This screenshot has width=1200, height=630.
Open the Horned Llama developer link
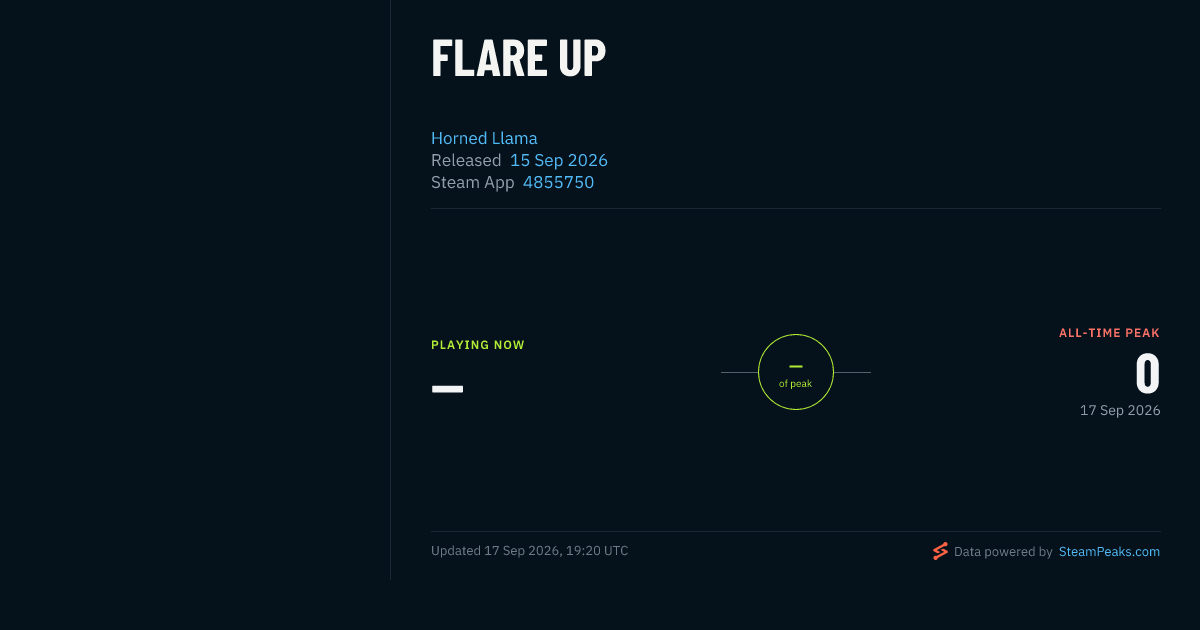coord(484,138)
